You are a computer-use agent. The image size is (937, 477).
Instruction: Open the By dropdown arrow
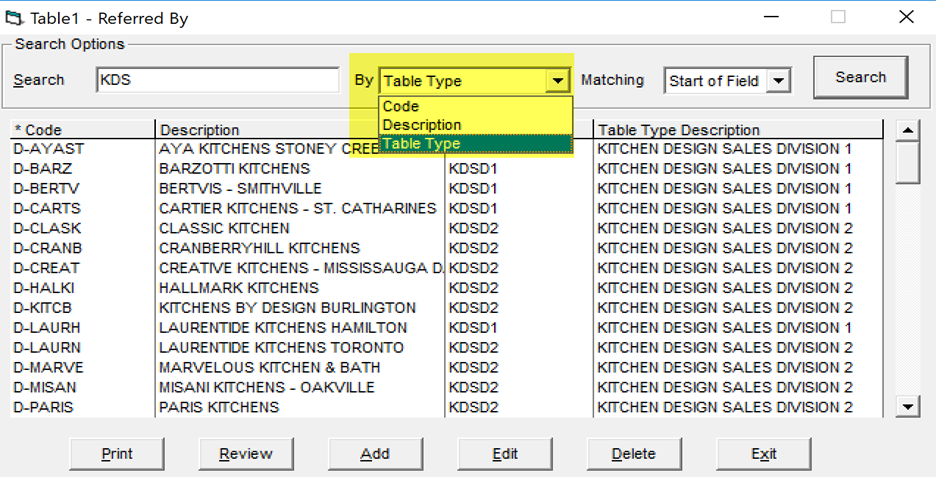[558, 81]
